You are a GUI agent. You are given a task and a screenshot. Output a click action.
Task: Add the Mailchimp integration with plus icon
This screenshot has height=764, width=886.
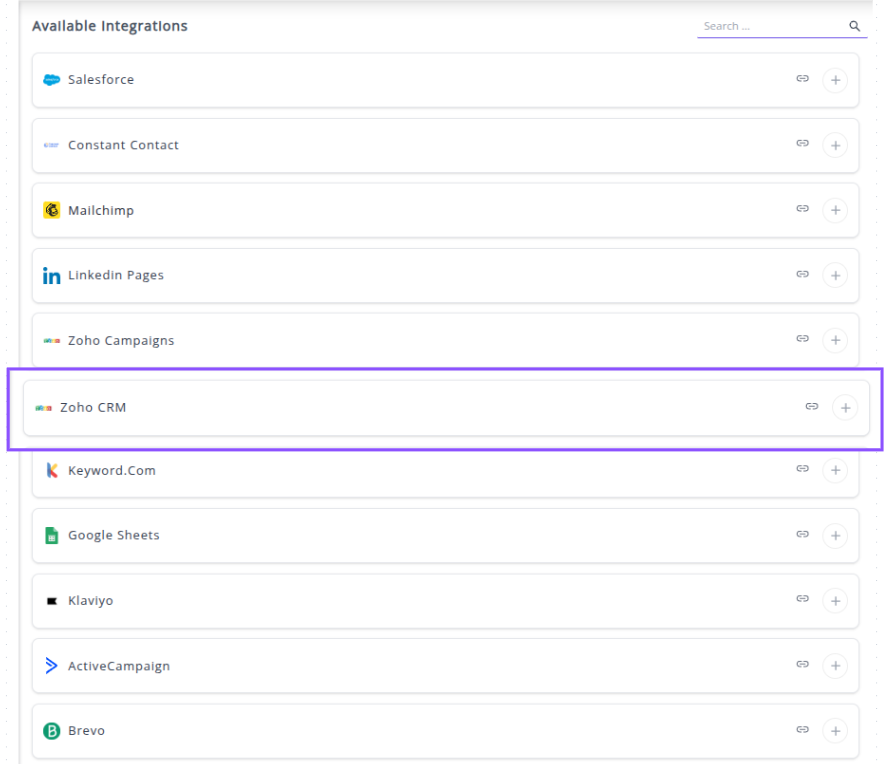[x=835, y=210]
